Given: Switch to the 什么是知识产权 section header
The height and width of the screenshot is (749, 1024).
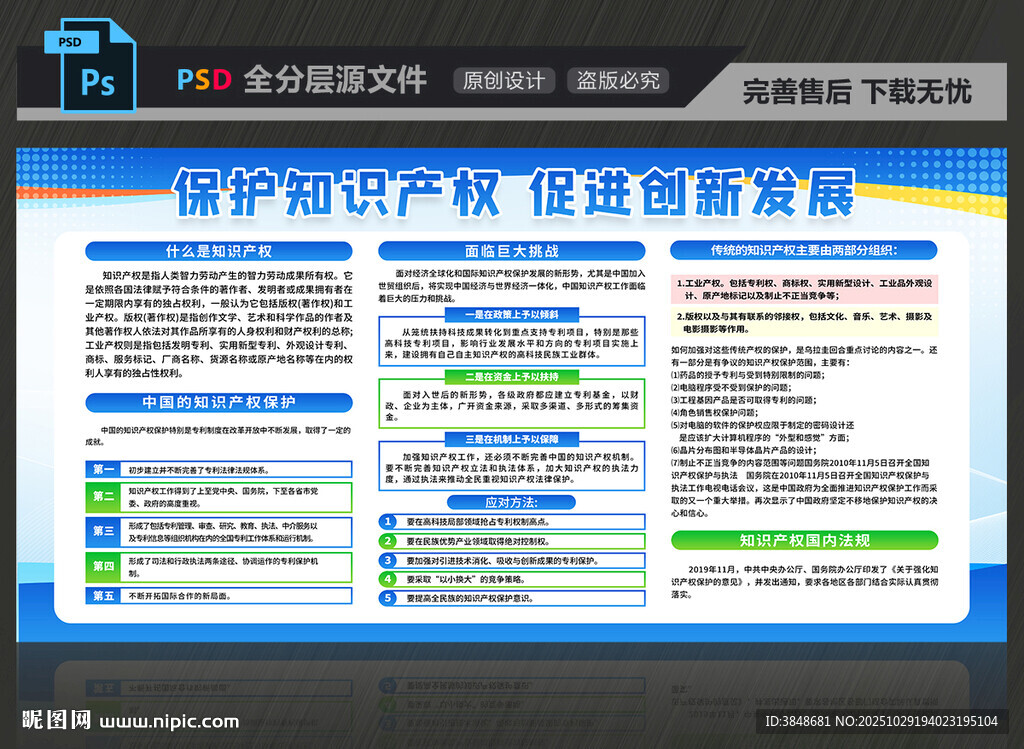Looking at the screenshot, I should [219, 251].
